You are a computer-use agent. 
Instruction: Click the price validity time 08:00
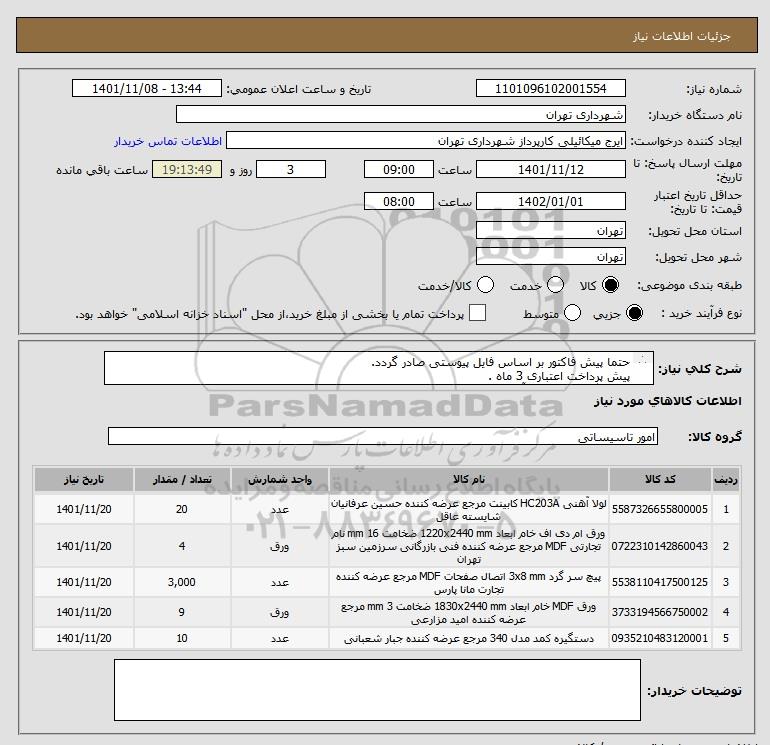pyautogui.click(x=399, y=201)
